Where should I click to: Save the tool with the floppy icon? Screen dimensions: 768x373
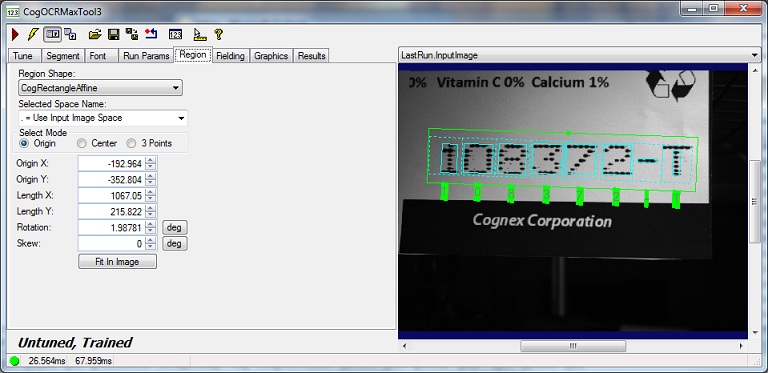click(114, 34)
